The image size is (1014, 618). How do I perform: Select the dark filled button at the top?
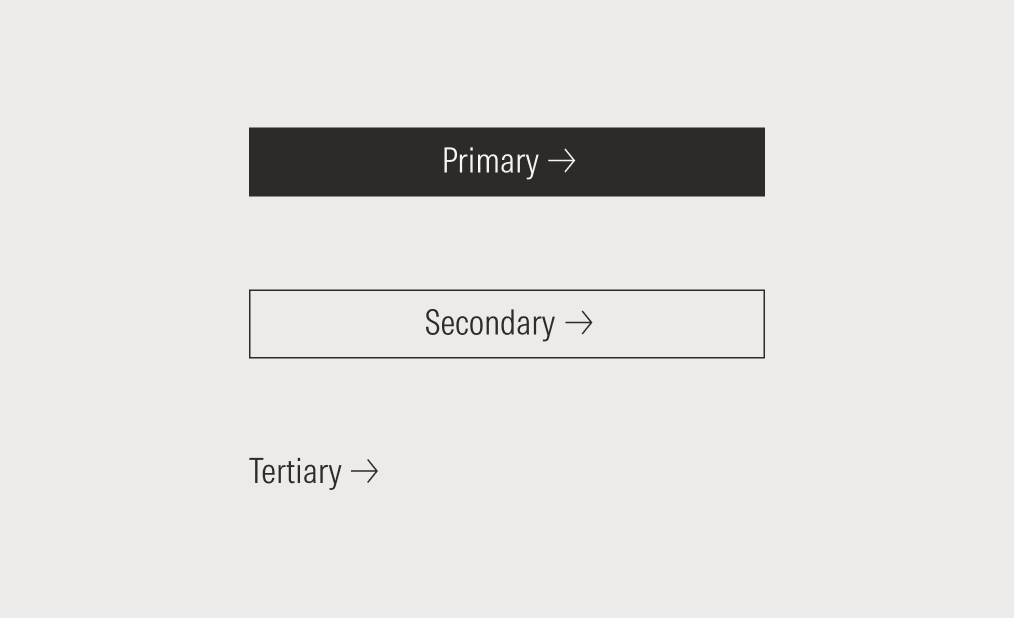pos(506,161)
